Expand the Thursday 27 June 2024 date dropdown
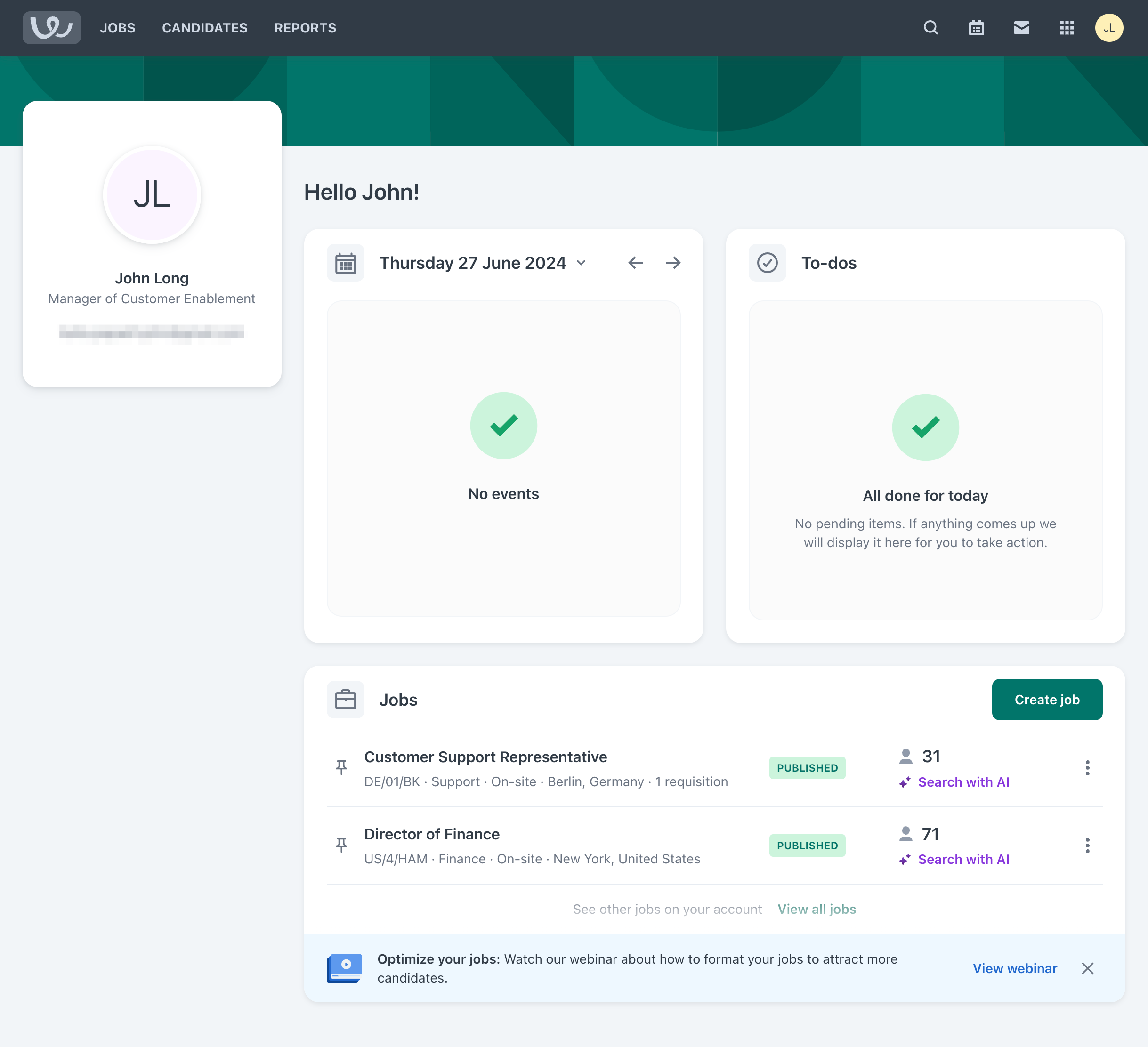Image resolution: width=1148 pixels, height=1047 pixels. point(581,263)
